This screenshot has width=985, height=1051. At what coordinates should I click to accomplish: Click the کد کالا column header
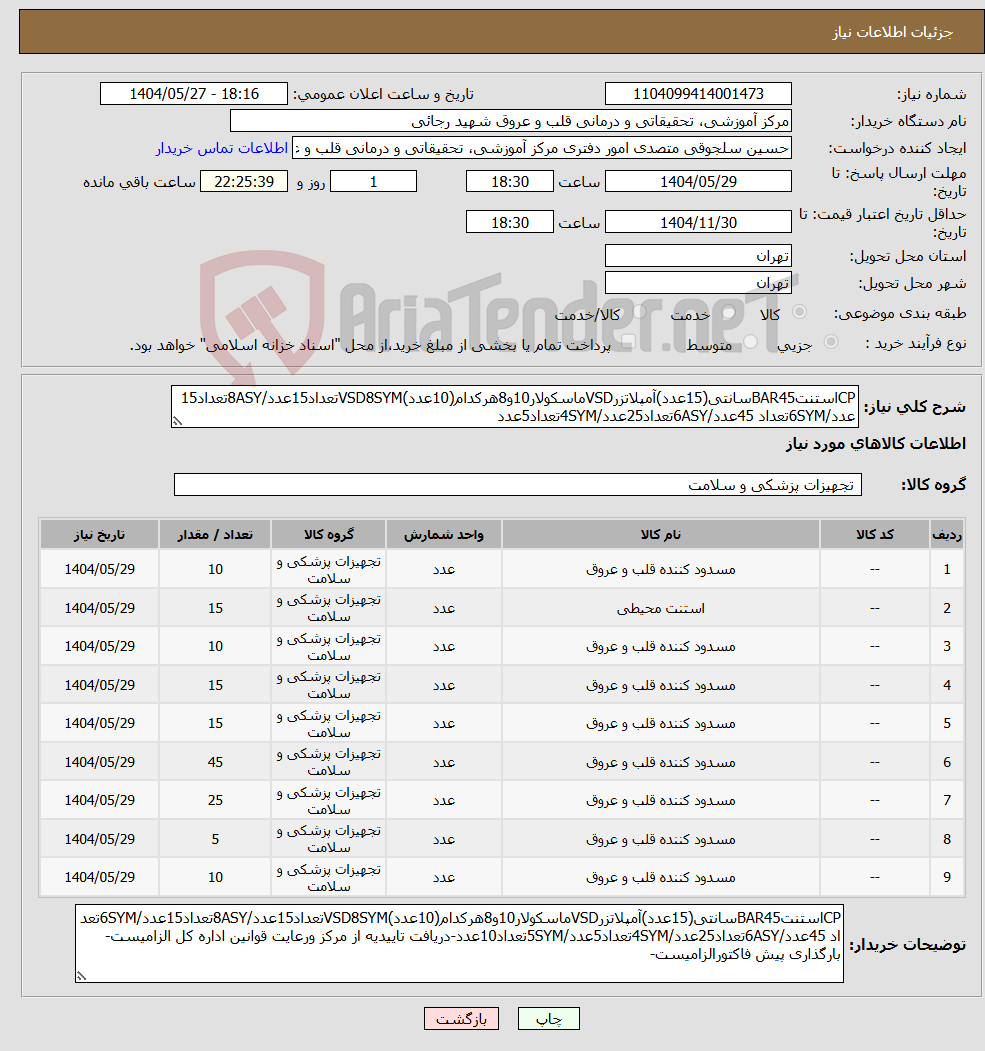[x=874, y=534]
